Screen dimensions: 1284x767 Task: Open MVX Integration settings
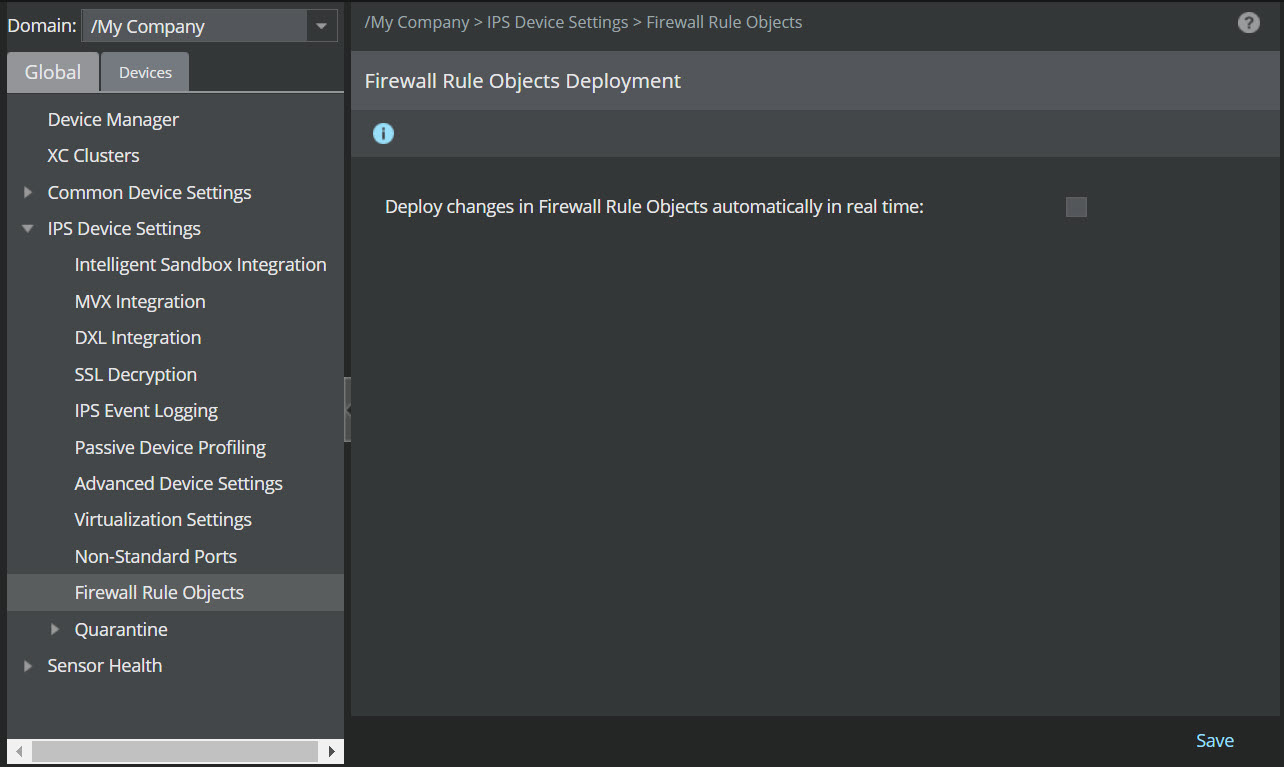click(x=140, y=302)
